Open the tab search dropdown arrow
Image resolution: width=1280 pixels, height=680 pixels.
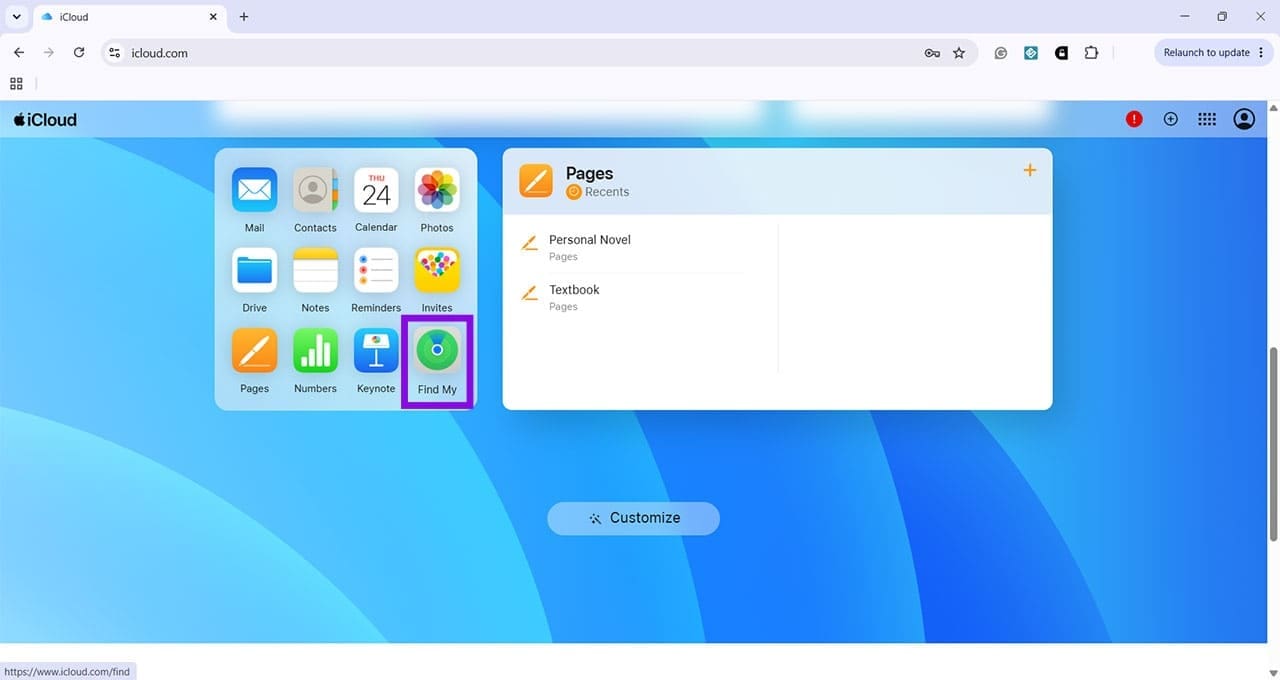pos(16,17)
